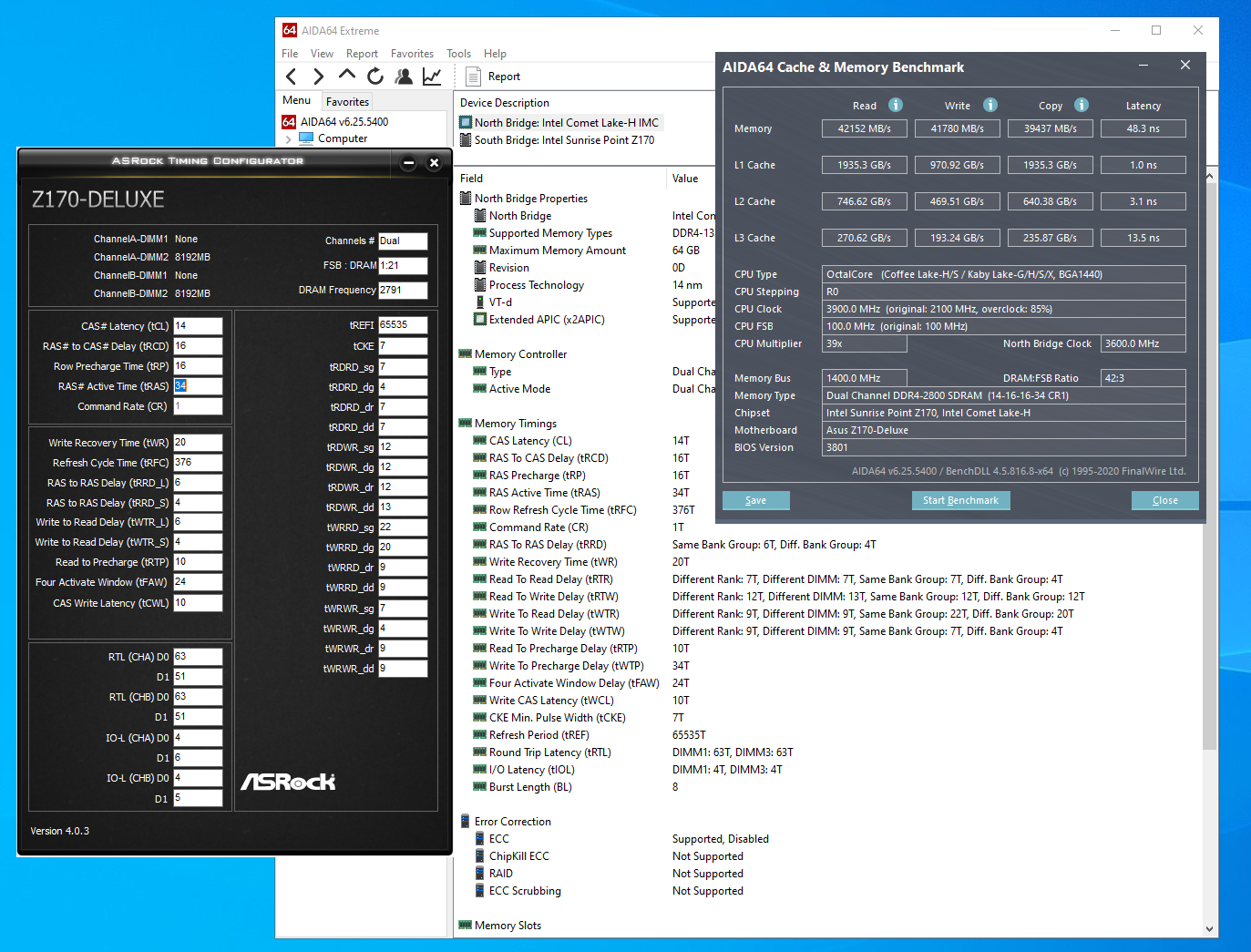Click the Read column info icon
Screen dimensions: 1251x952
coord(896,105)
